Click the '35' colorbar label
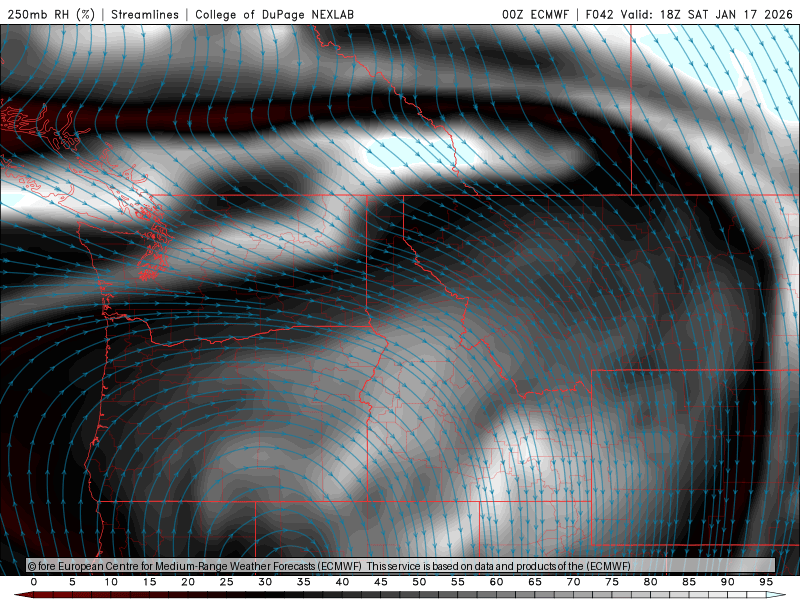Screen dimensions: 800x600 [304, 582]
